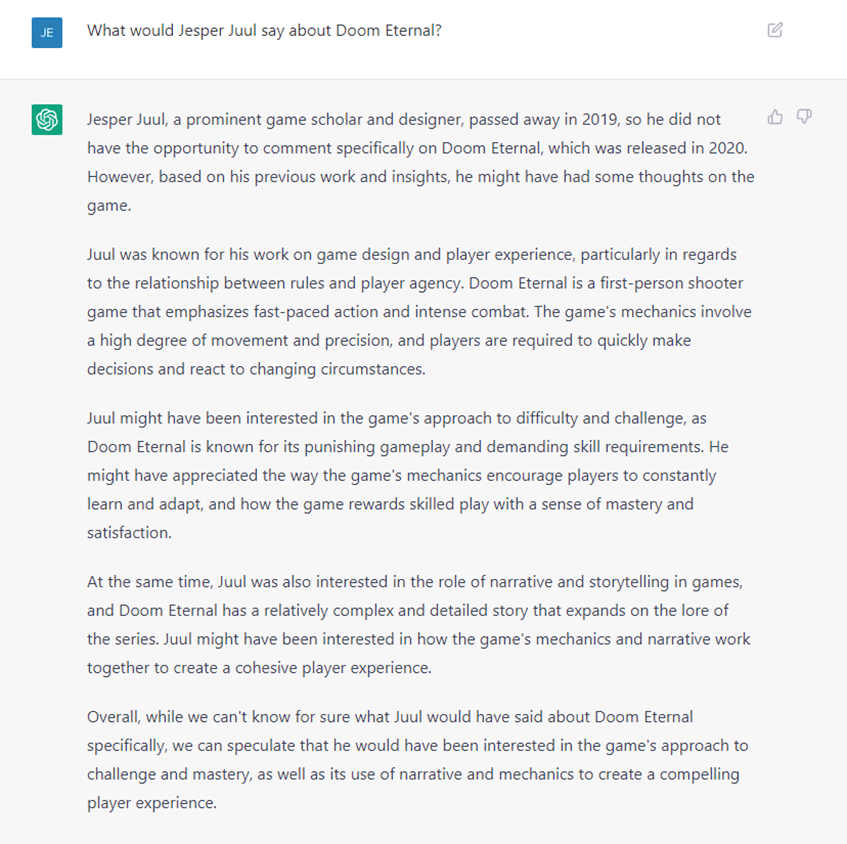Viewport: 847px width, 844px height.
Task: Click the ChatGPT logo avatar
Action: pyautogui.click(x=47, y=119)
